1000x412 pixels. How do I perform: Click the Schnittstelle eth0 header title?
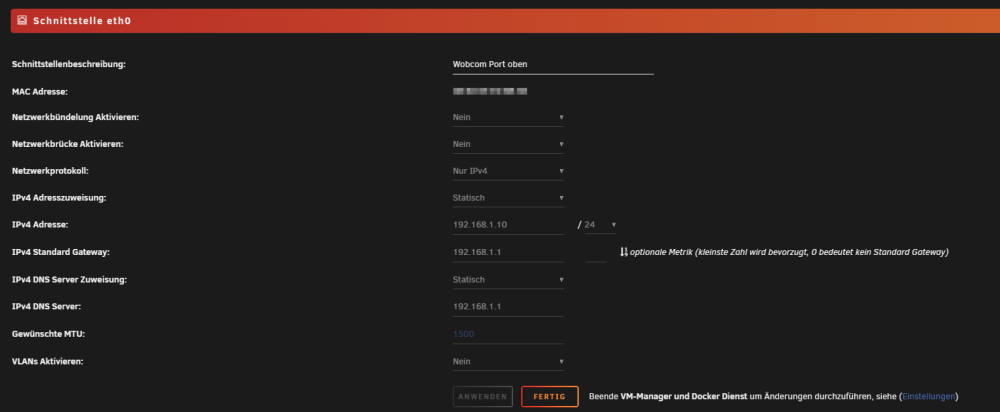(82, 20)
